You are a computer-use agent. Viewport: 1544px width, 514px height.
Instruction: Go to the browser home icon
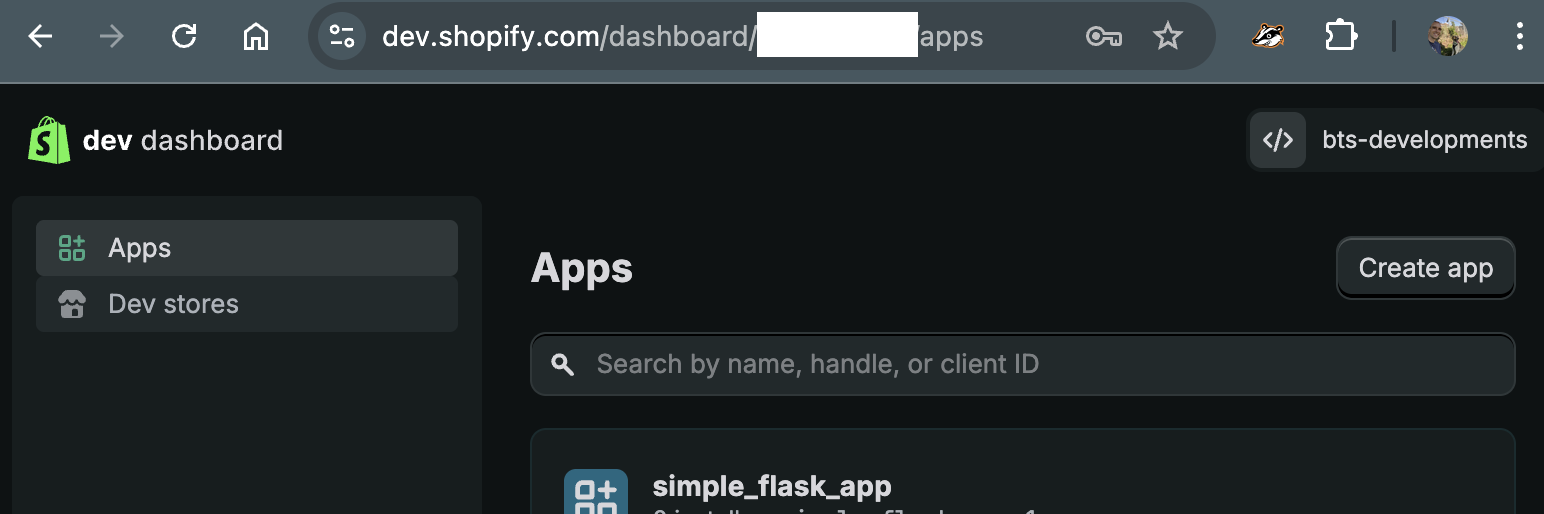pyautogui.click(x=256, y=37)
